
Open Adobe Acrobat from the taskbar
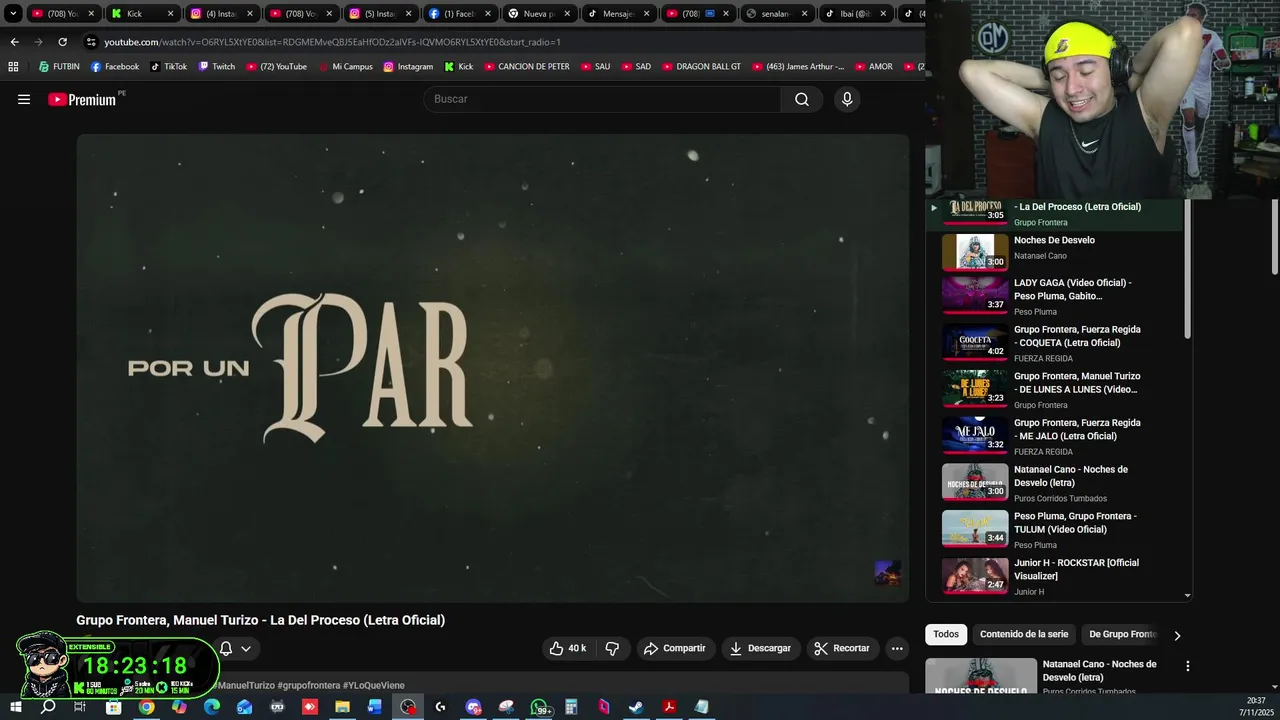click(x=669, y=707)
